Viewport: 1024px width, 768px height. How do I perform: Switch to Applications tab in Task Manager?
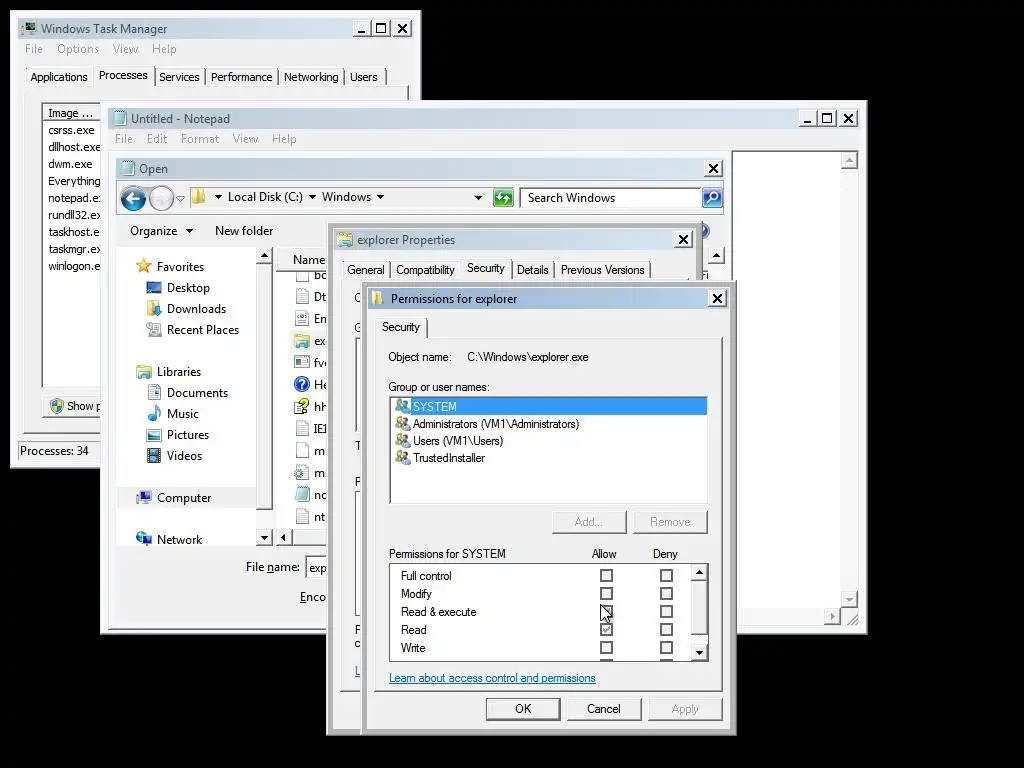click(59, 77)
